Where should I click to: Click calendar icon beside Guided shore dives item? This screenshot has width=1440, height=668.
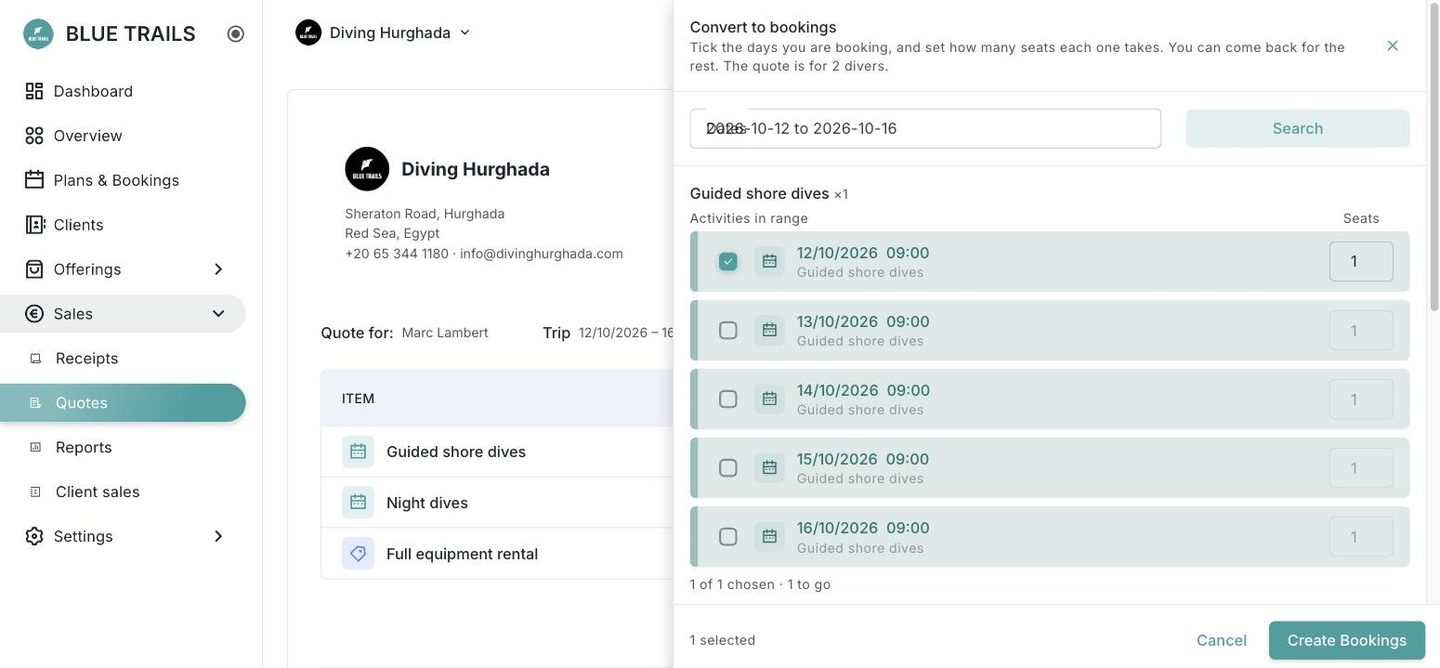point(358,452)
